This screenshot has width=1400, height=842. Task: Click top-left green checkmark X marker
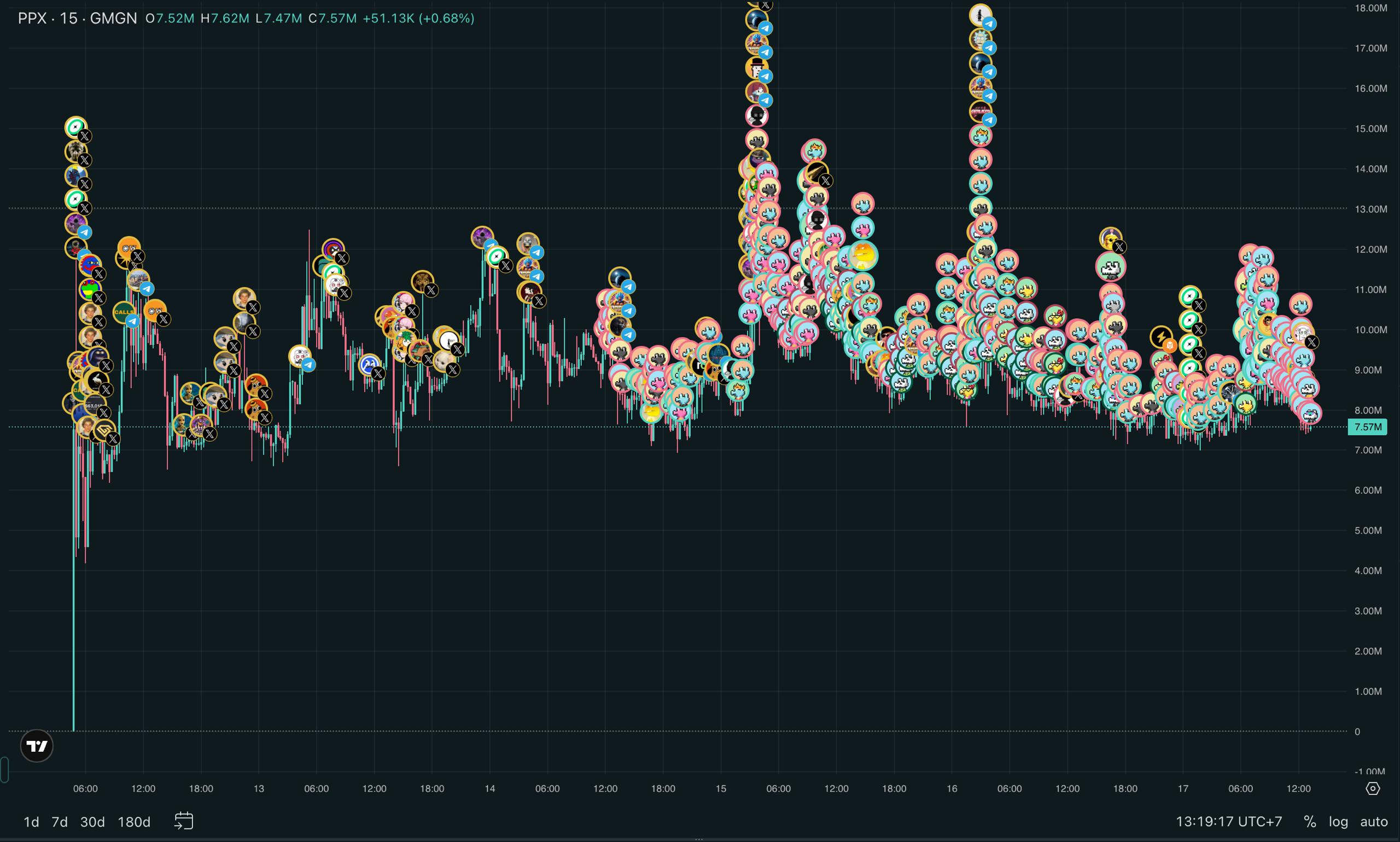75,127
